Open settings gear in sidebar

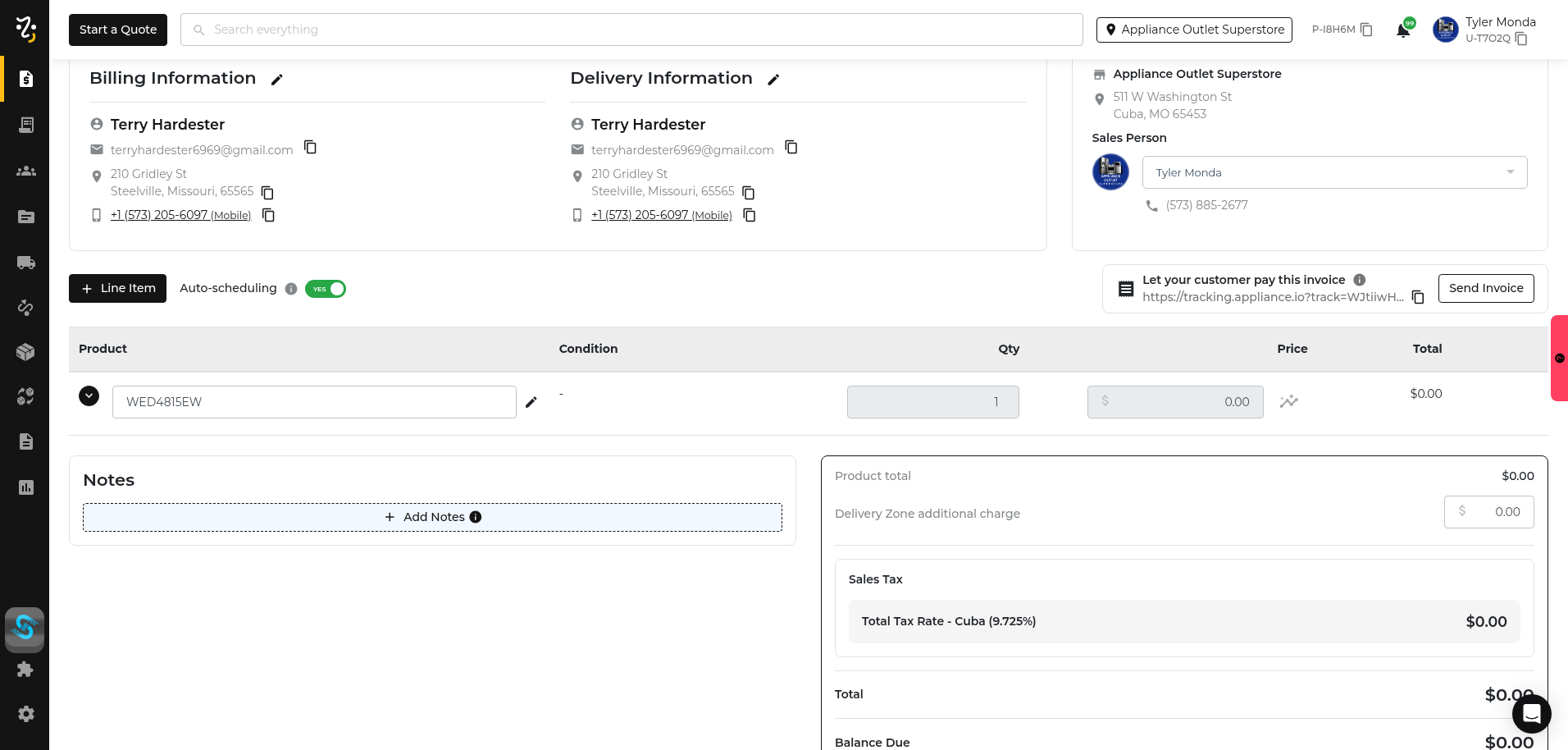(x=25, y=714)
